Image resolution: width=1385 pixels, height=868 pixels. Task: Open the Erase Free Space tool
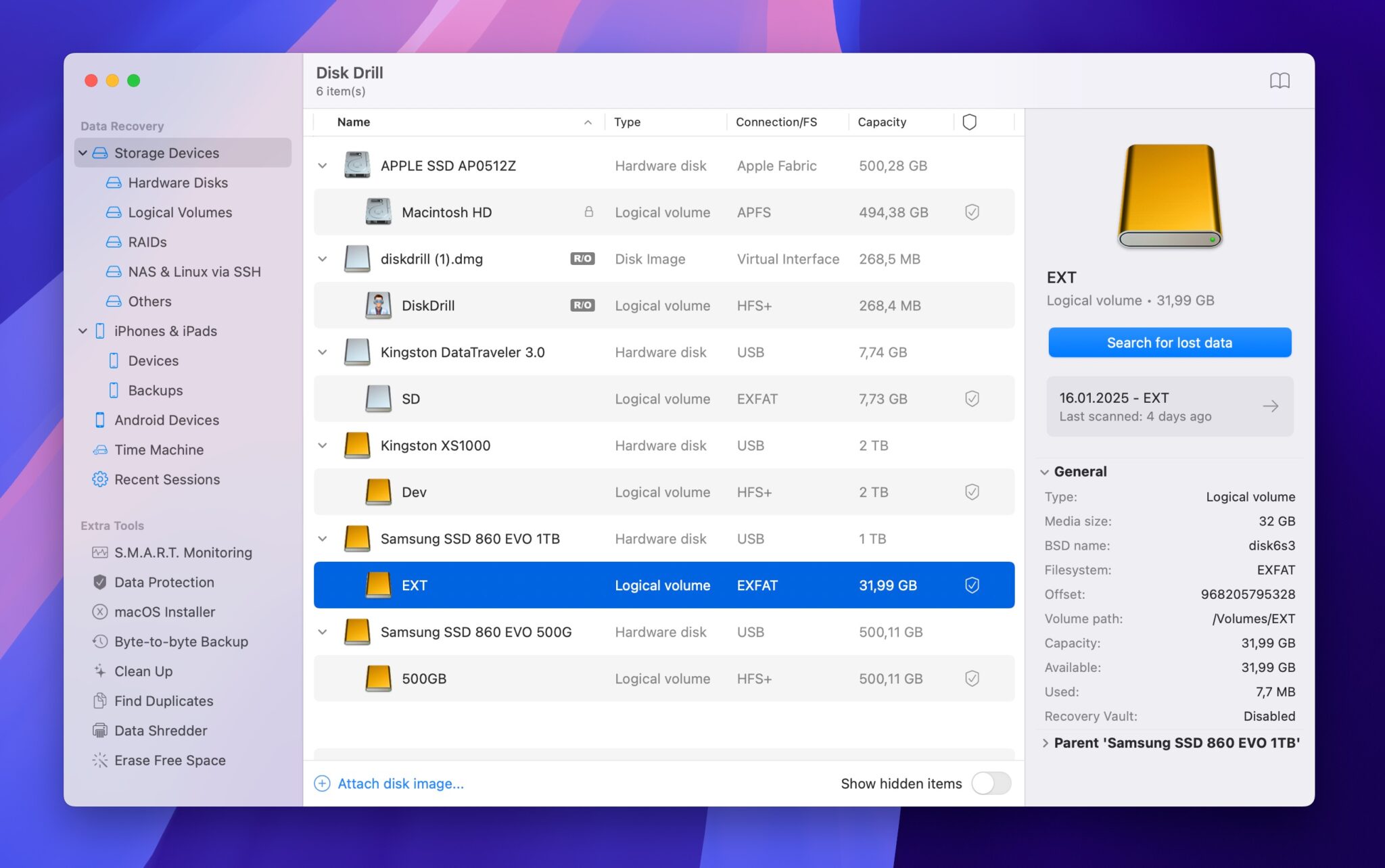click(x=169, y=760)
